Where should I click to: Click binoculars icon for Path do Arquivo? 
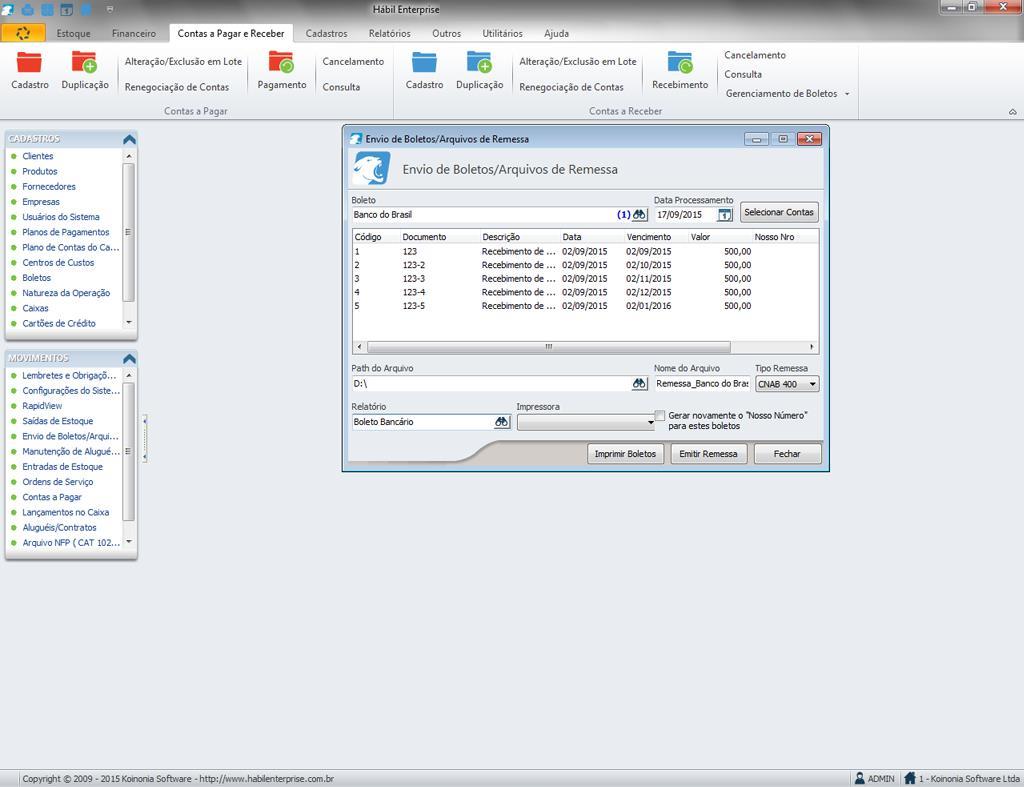coord(639,383)
